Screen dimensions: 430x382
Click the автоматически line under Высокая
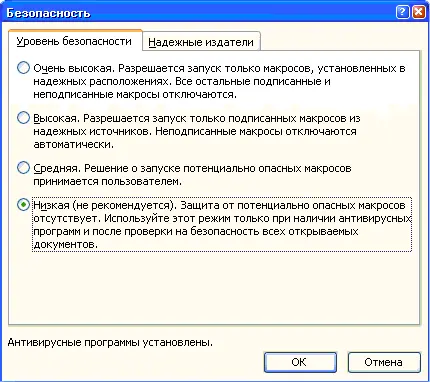pyautogui.click(x=73, y=144)
